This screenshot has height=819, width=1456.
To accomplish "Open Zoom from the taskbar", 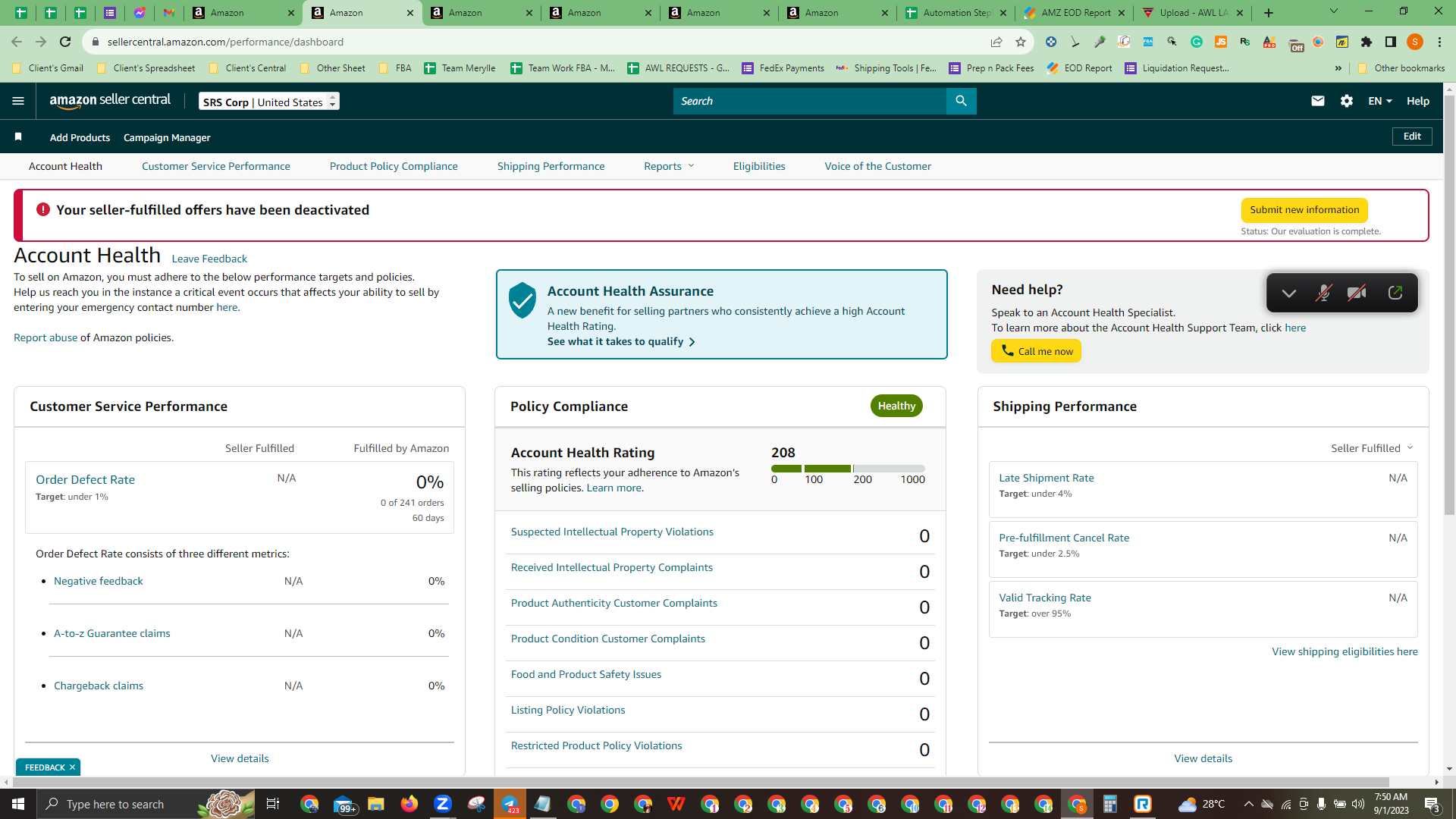I will pos(443,804).
